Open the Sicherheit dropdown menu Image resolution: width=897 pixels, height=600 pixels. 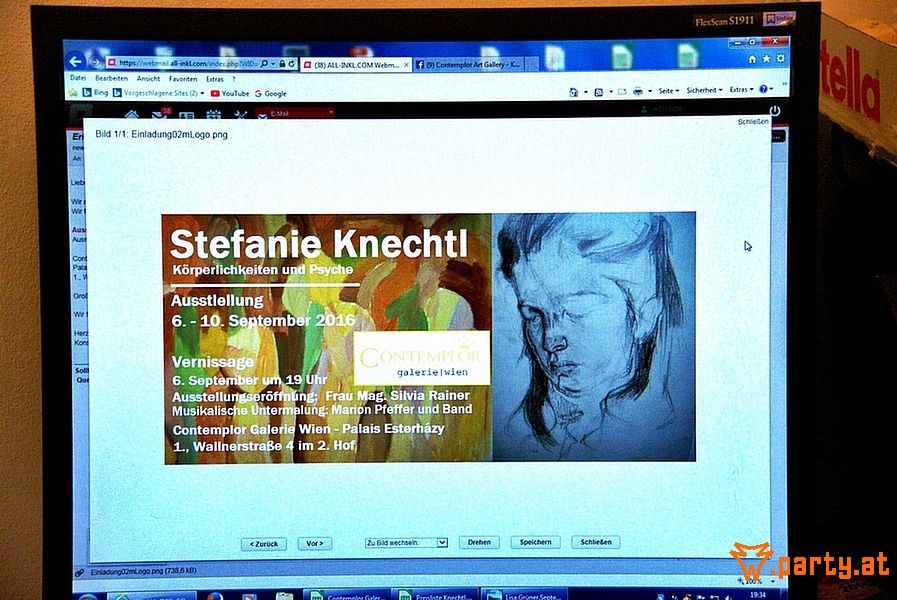[704, 90]
